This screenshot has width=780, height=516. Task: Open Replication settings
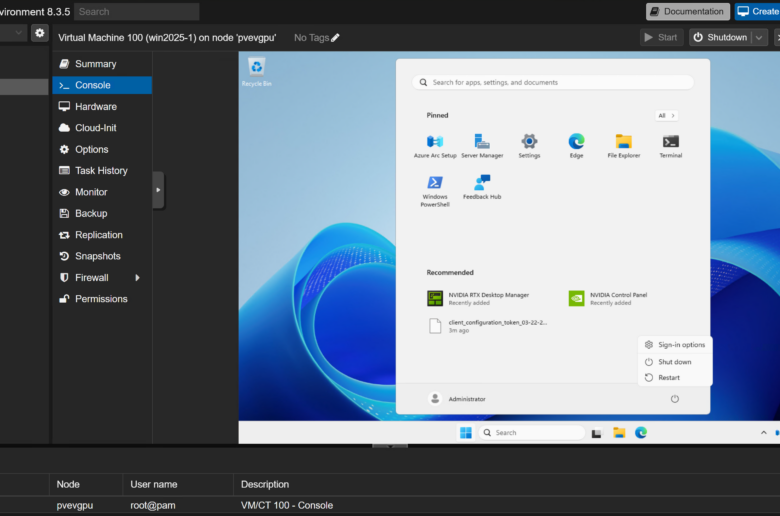[x=101, y=235]
